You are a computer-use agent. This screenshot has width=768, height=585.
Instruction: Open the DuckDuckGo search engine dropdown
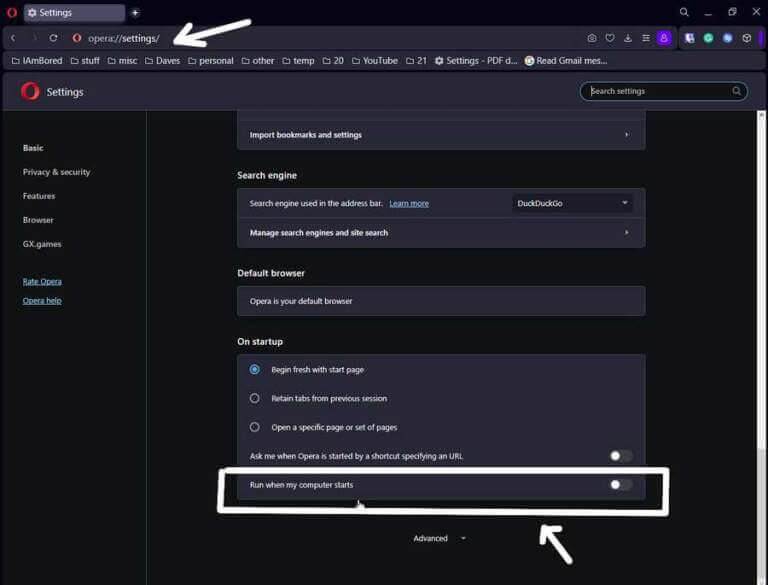572,203
